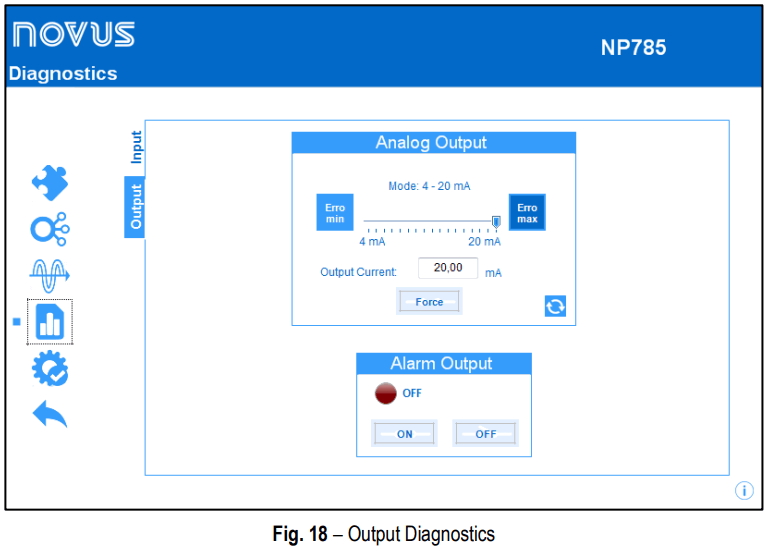The image size is (767, 551).
Task: Click the 'Diagnostics' heading
Action: [63, 74]
